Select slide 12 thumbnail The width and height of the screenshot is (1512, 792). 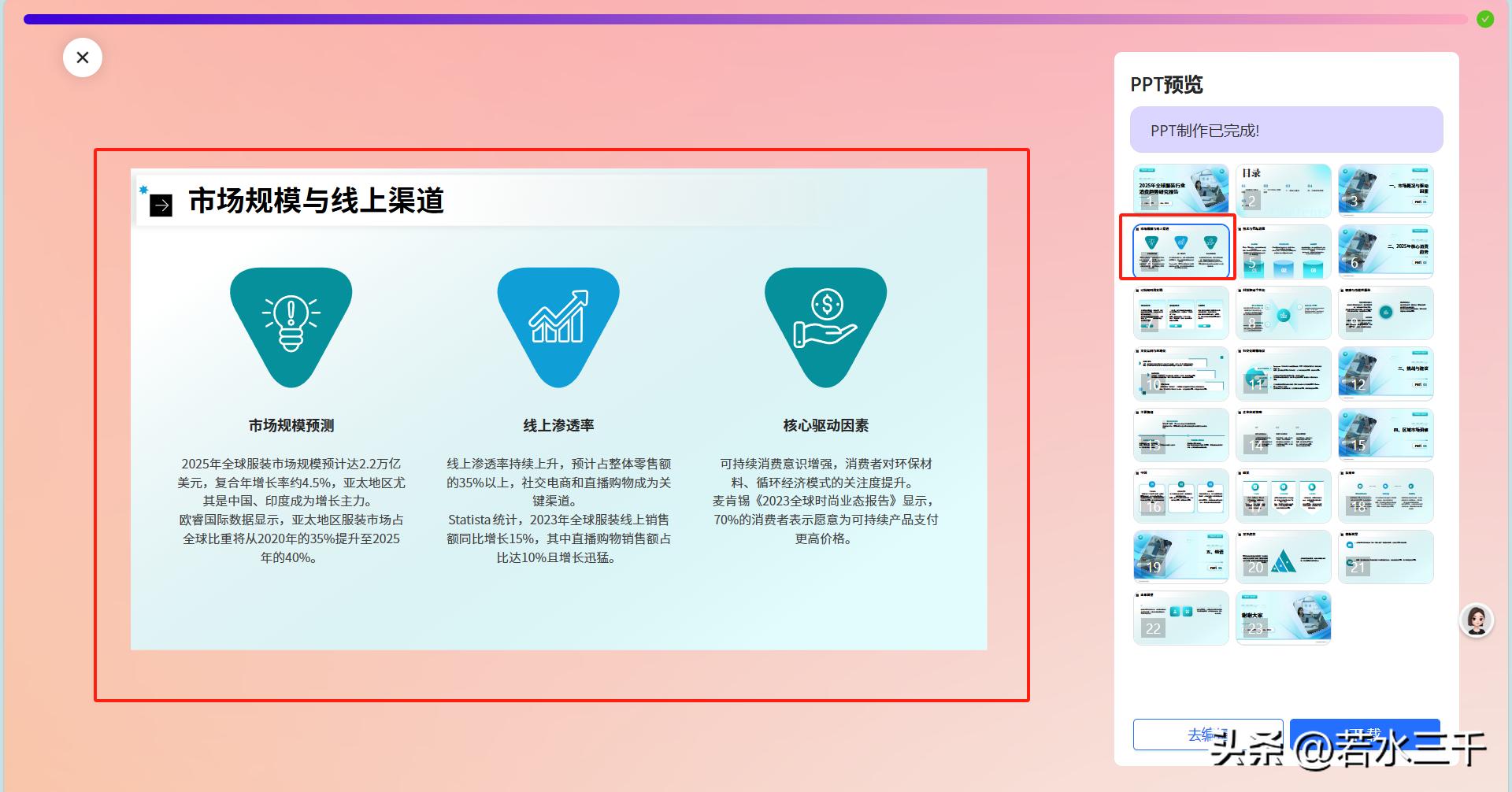point(1386,373)
